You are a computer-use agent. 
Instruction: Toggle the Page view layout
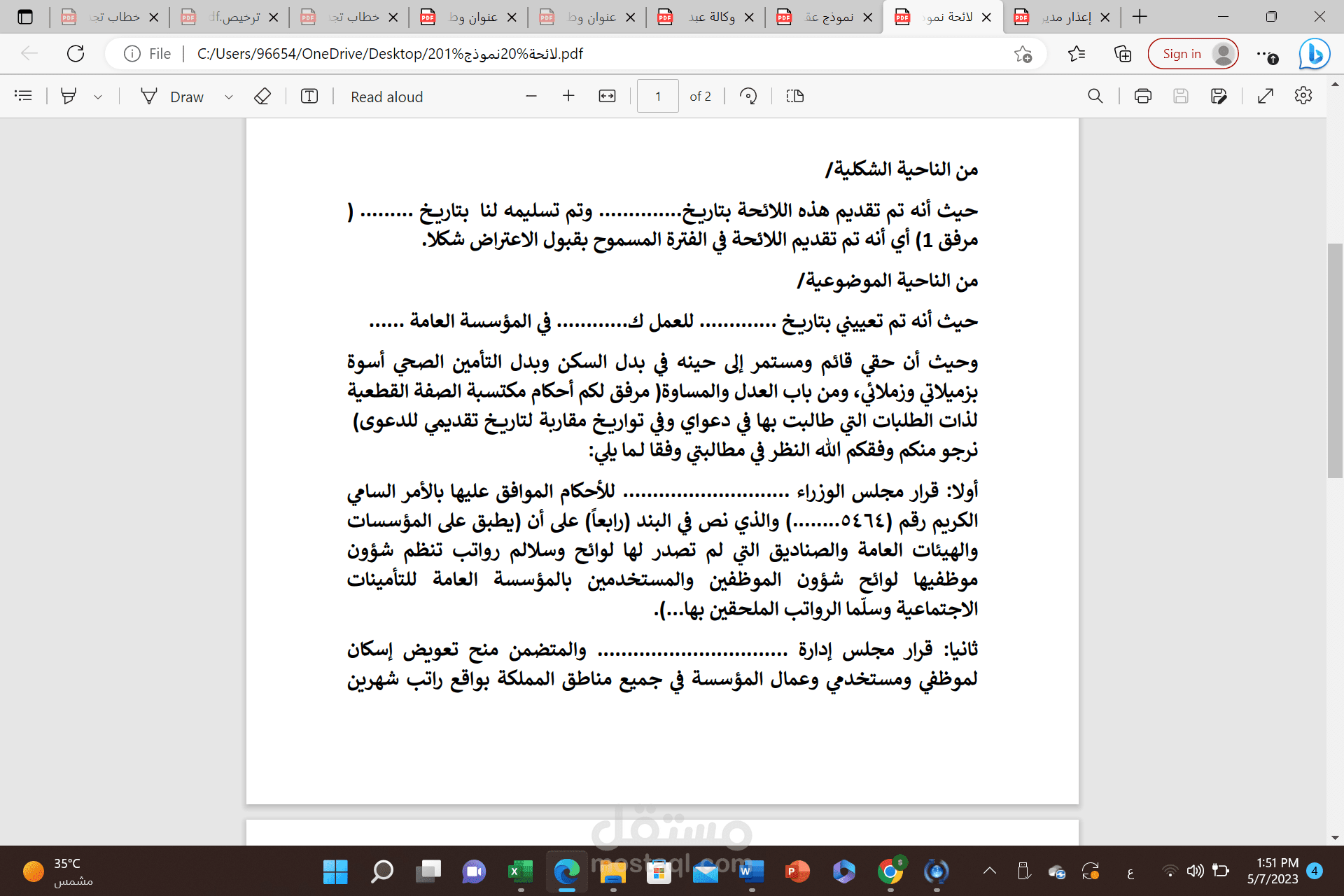[795, 97]
